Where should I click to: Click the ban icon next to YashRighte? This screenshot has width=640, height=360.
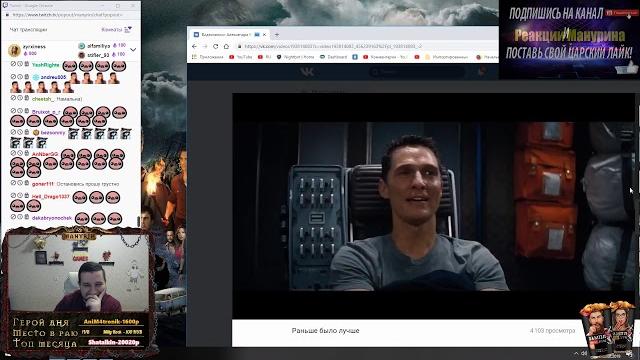tap(13, 64)
